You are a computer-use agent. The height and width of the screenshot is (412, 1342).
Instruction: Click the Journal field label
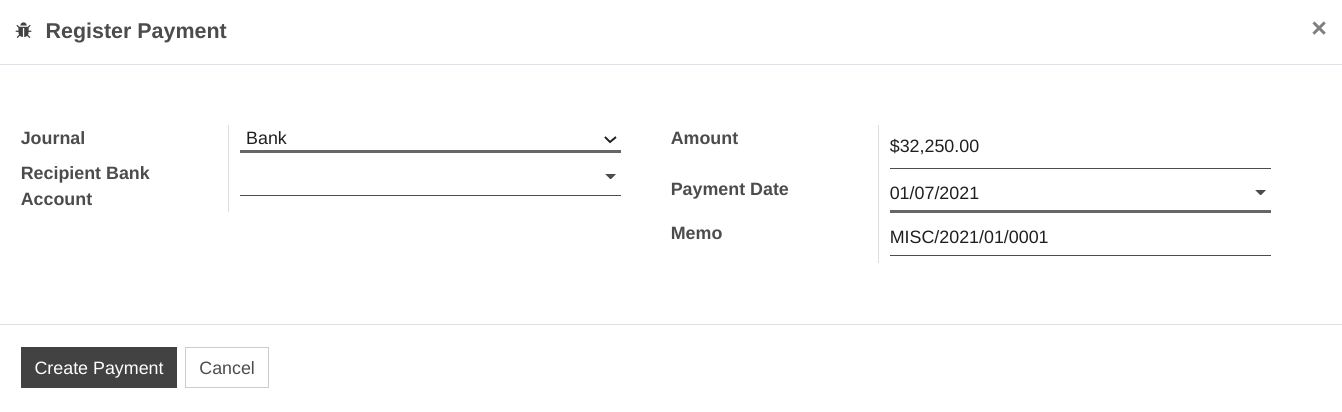tap(53, 138)
